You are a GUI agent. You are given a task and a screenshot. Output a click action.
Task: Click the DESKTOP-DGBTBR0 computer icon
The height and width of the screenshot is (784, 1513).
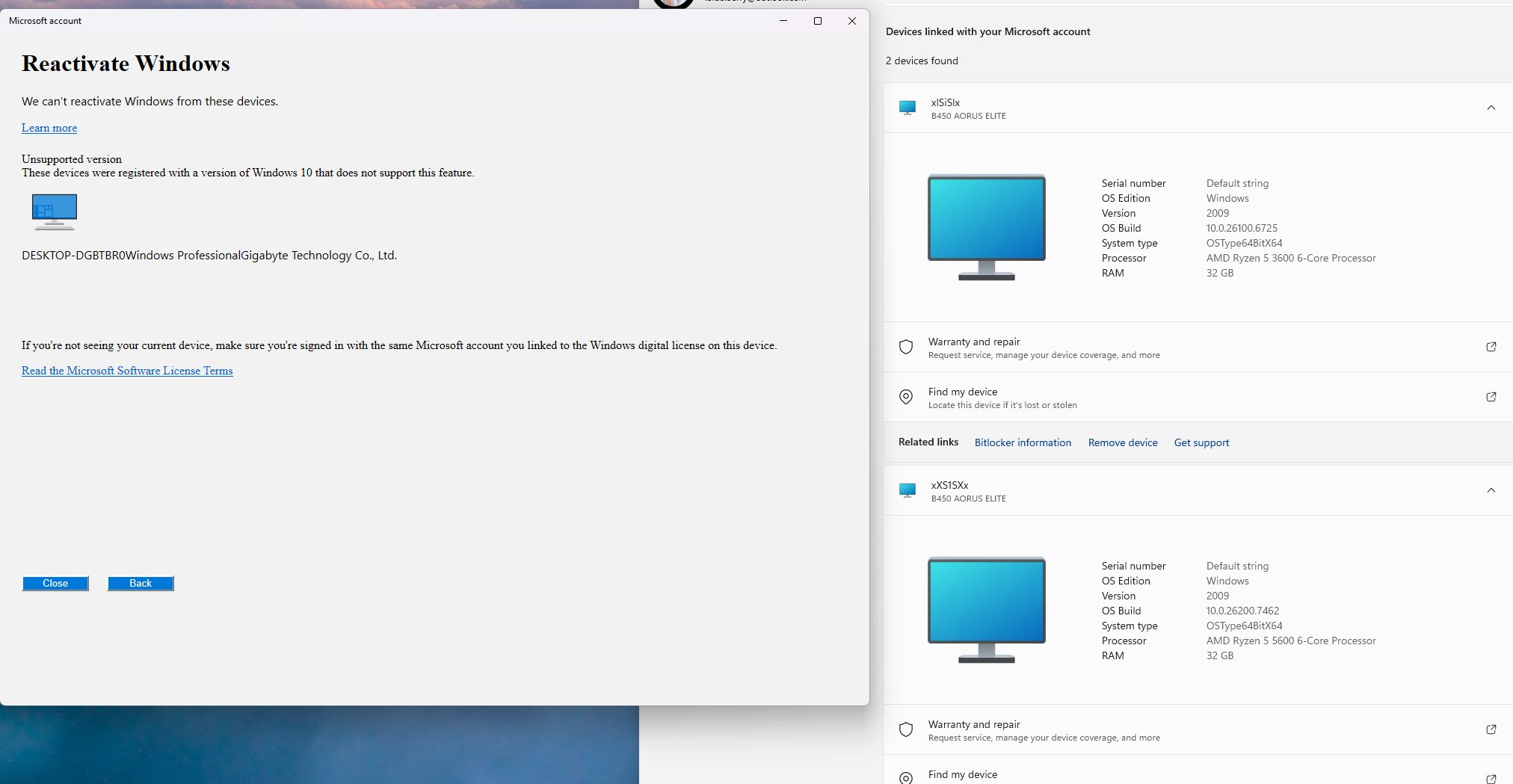(55, 212)
